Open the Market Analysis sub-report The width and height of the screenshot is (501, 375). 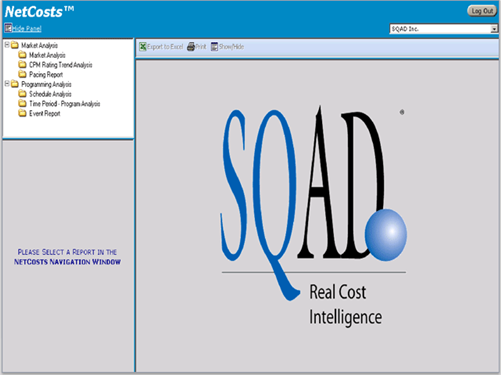click(x=47, y=55)
